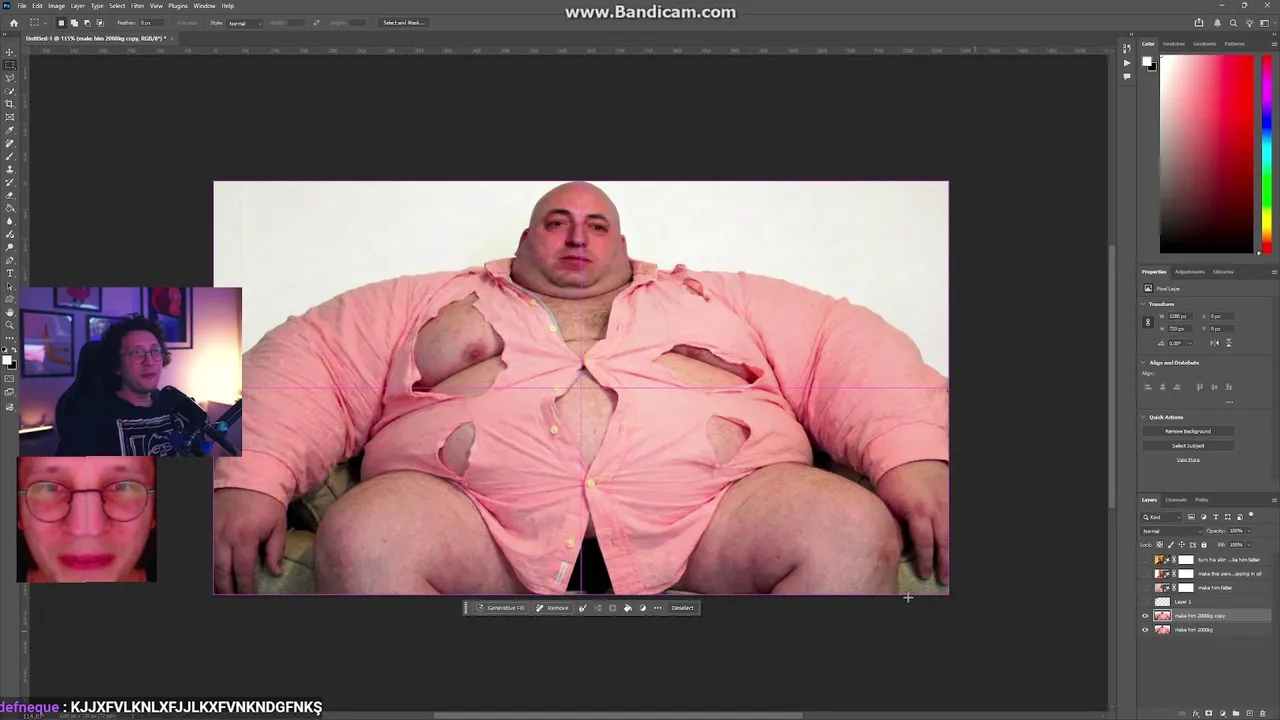The image size is (1280, 720).
Task: Switch to the Swatches tab
Action: (x=1174, y=44)
